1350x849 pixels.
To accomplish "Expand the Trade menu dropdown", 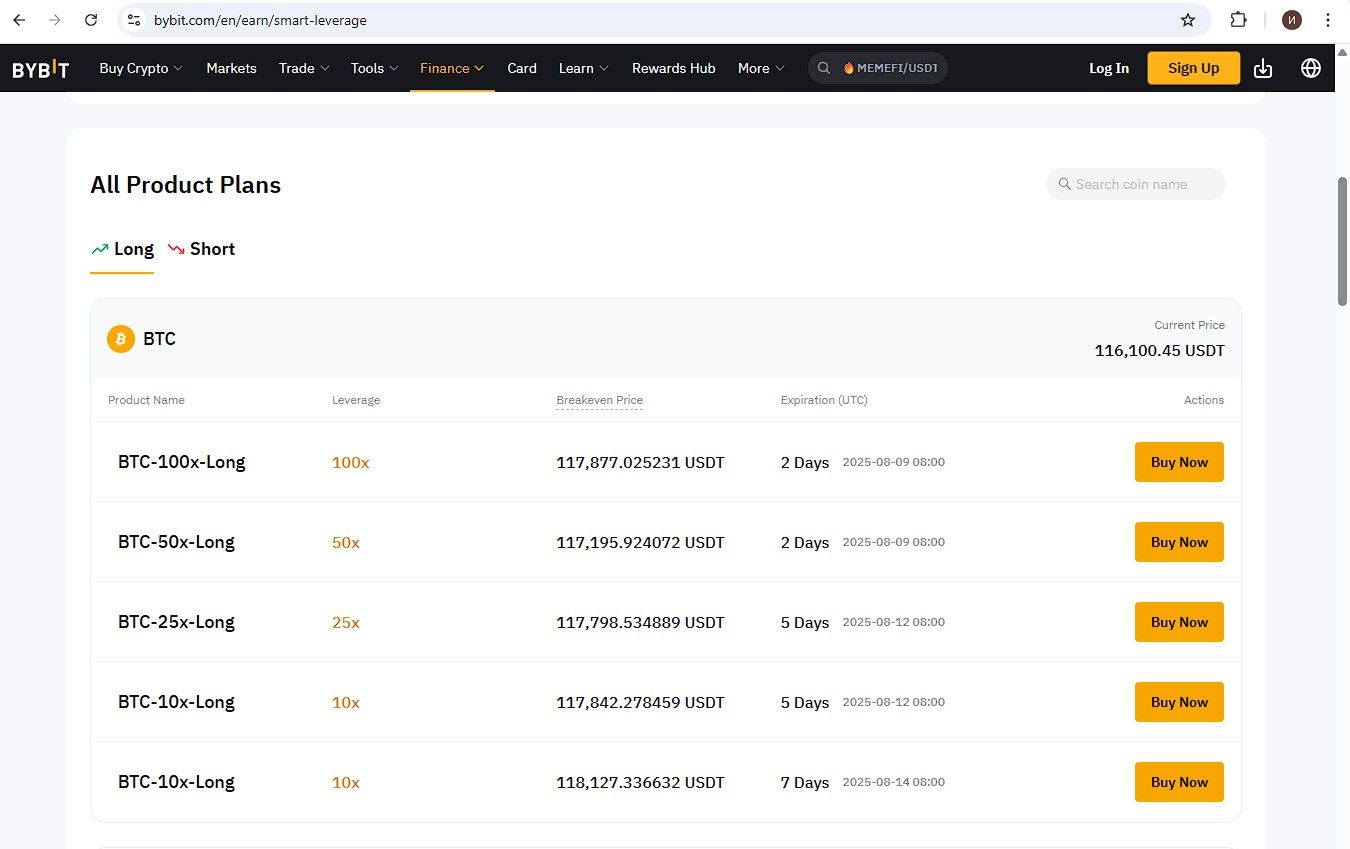I will click(304, 68).
